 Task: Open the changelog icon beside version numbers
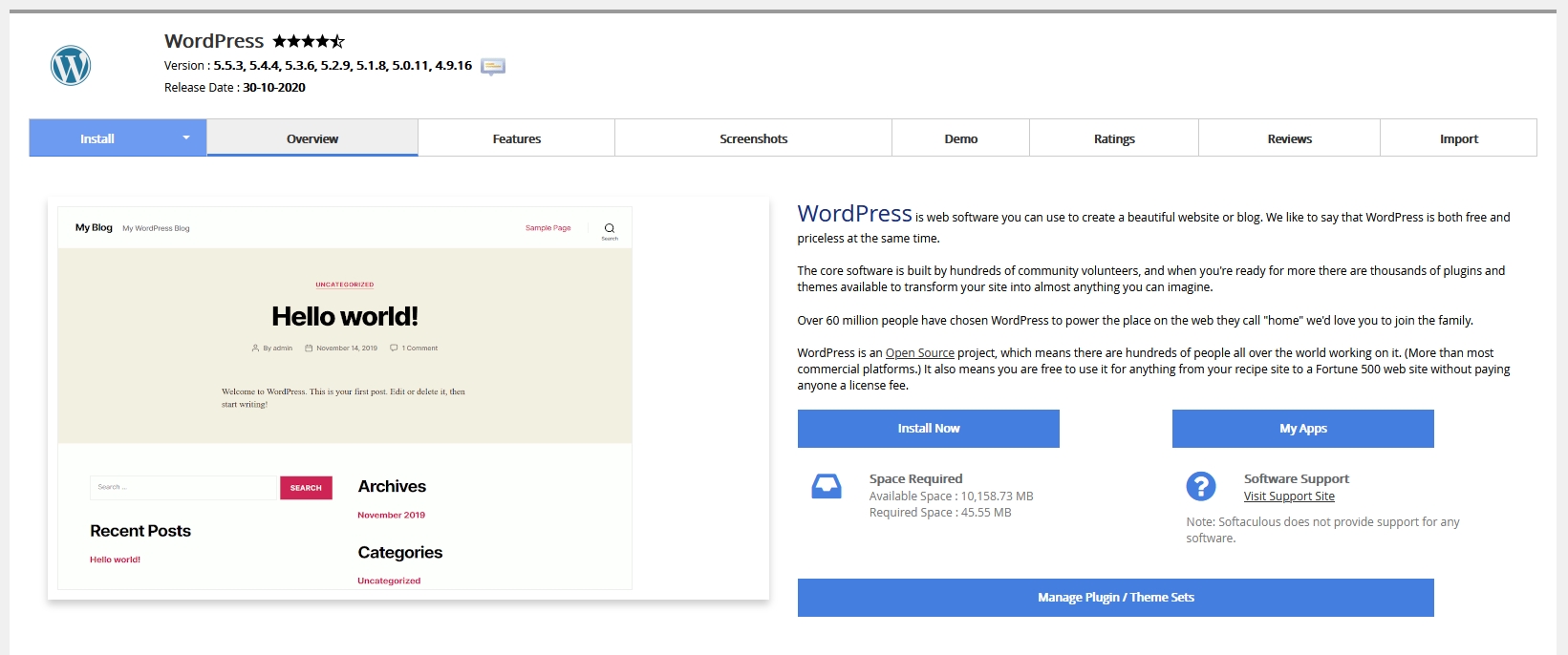tap(493, 67)
